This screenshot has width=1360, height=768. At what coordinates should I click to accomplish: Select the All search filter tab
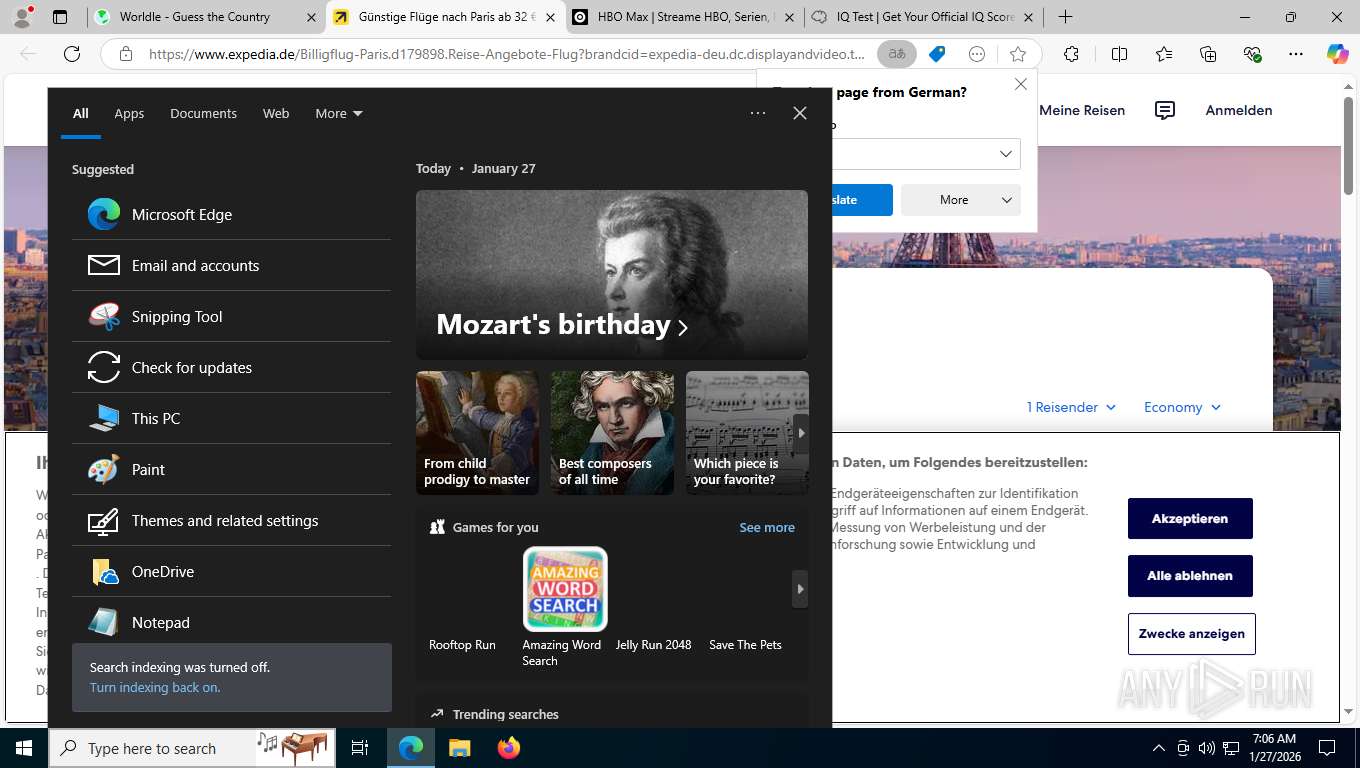coord(80,113)
